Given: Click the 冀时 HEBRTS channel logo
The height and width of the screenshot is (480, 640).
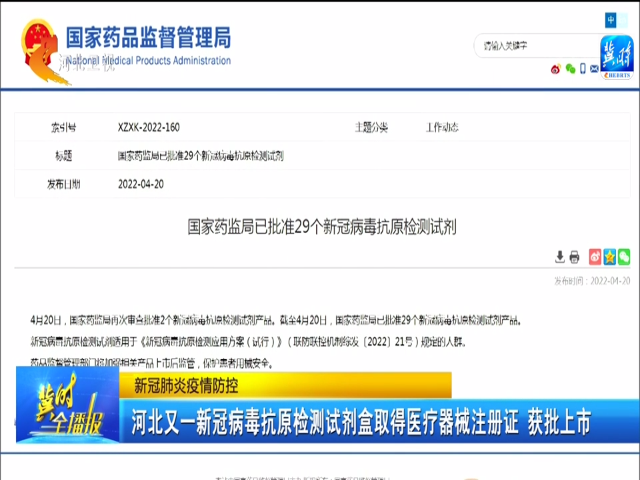Looking at the screenshot, I should coord(617,57).
